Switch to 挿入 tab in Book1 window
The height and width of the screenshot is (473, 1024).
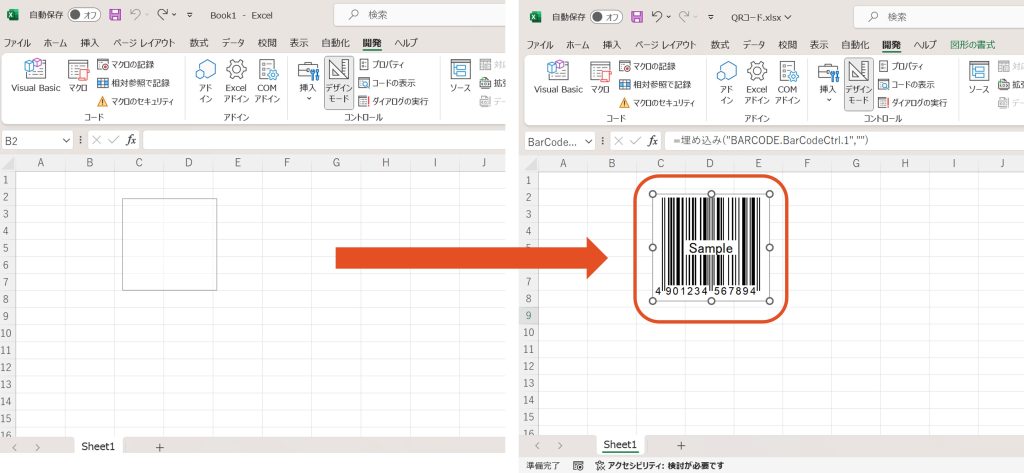89,42
